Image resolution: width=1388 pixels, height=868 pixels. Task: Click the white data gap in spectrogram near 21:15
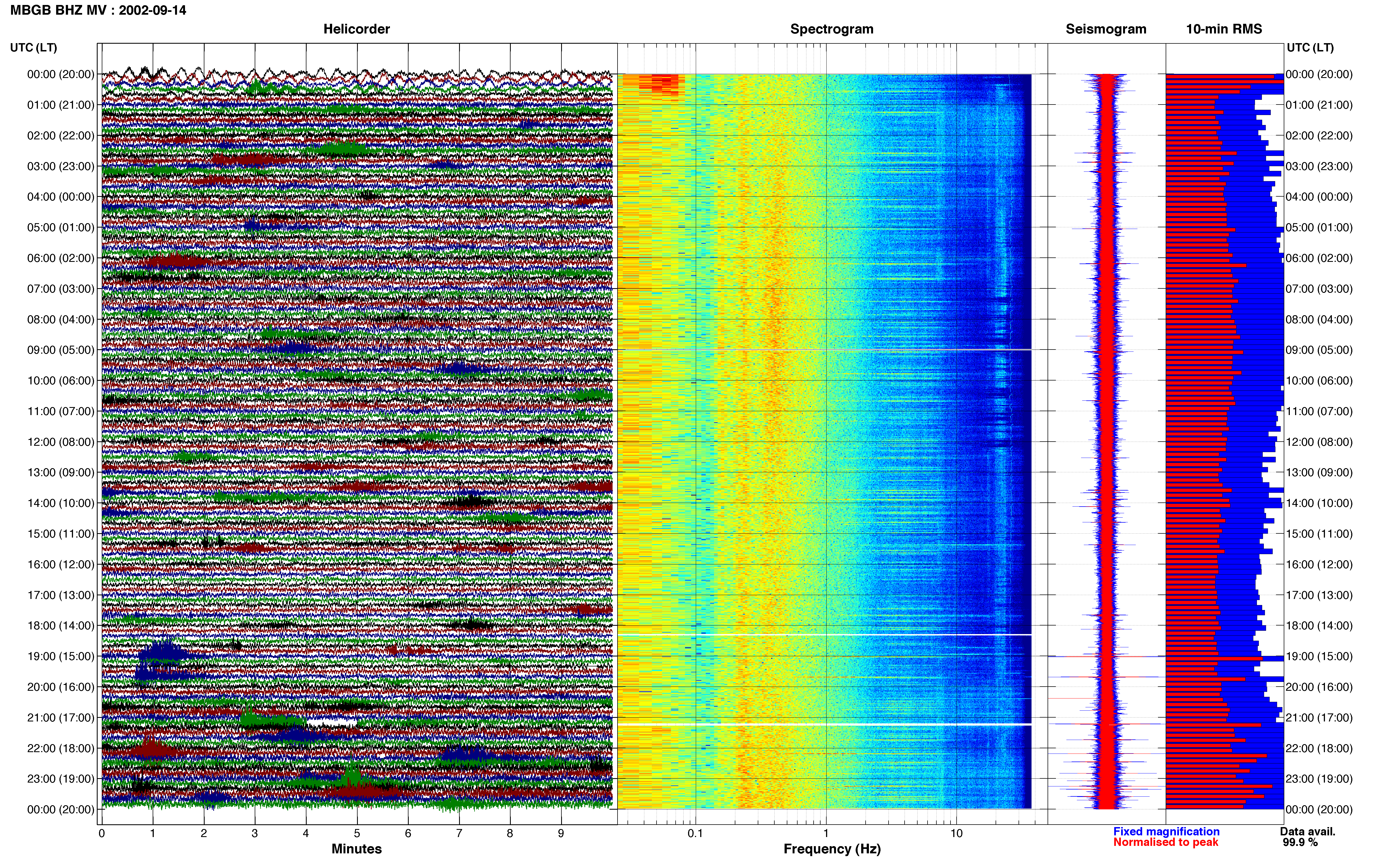[824, 725]
